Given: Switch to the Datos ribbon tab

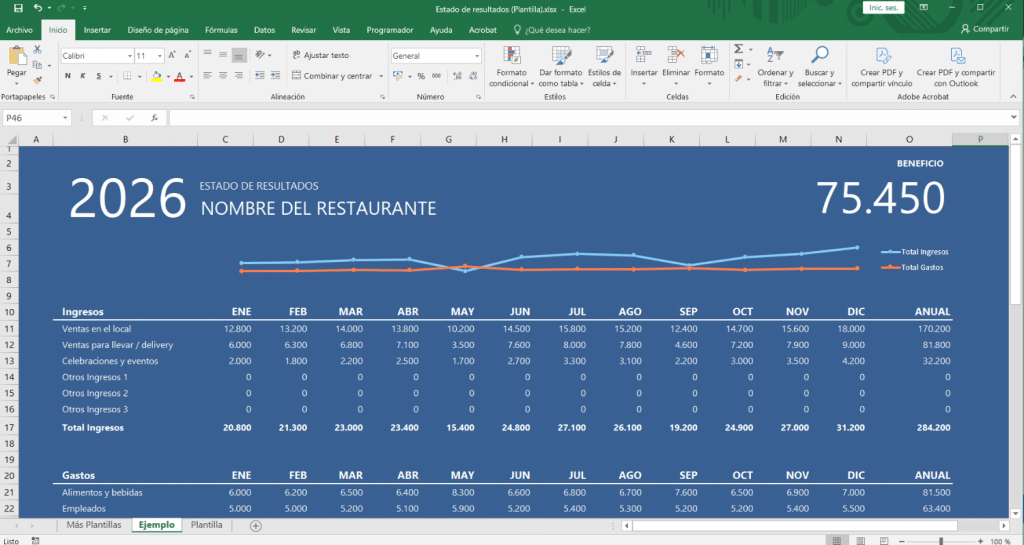Looking at the screenshot, I should tap(264, 30).
